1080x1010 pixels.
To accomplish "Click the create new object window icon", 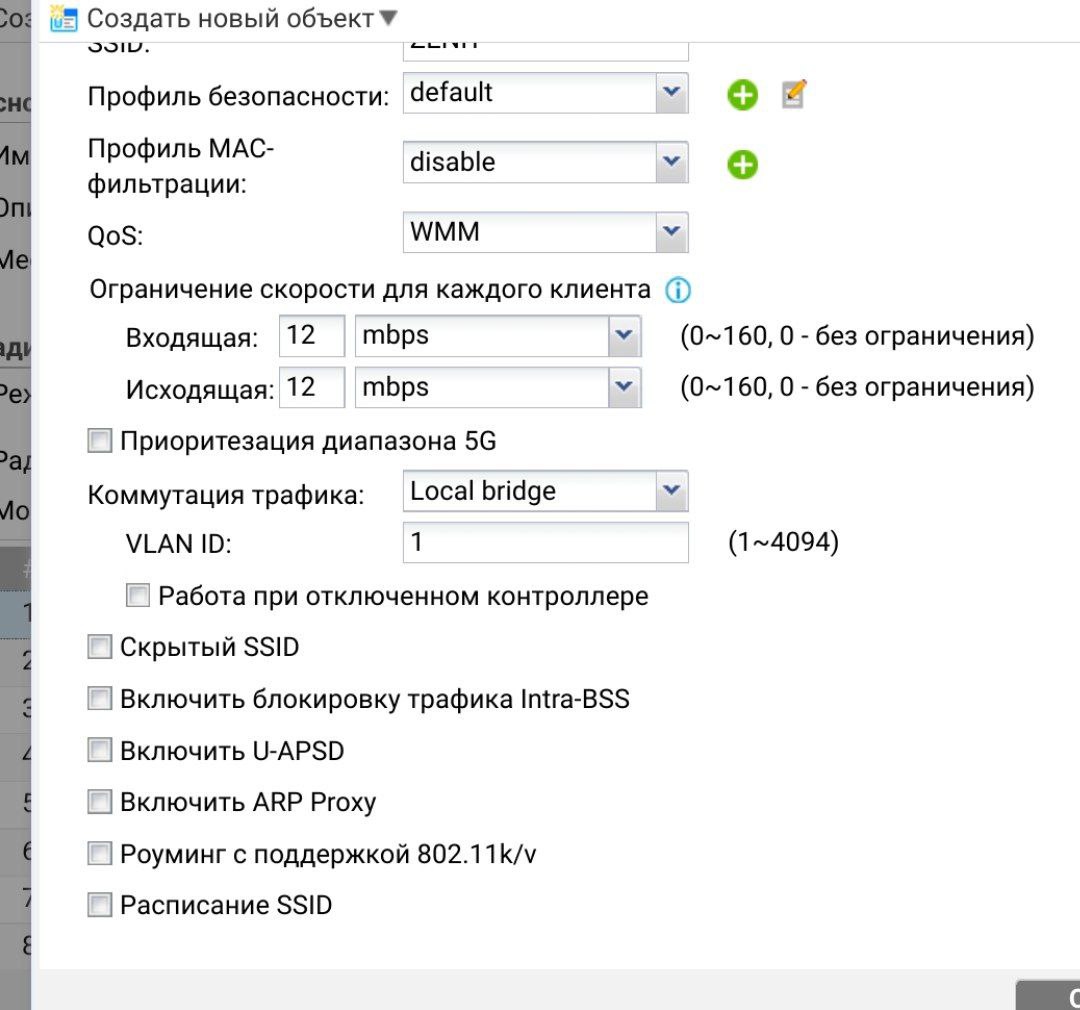I will [x=64, y=18].
